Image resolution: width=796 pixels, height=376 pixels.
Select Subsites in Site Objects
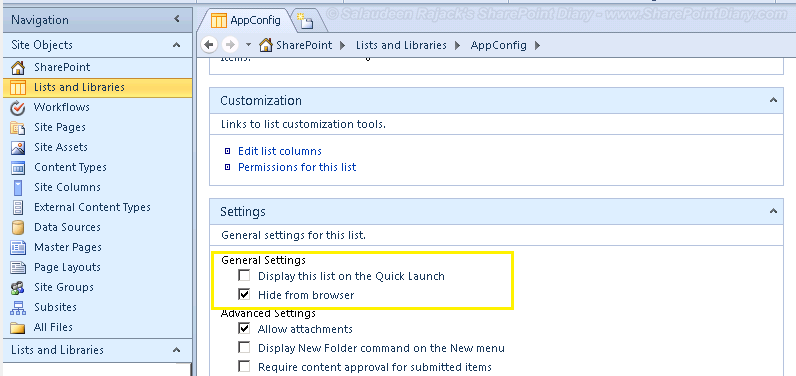[55, 307]
